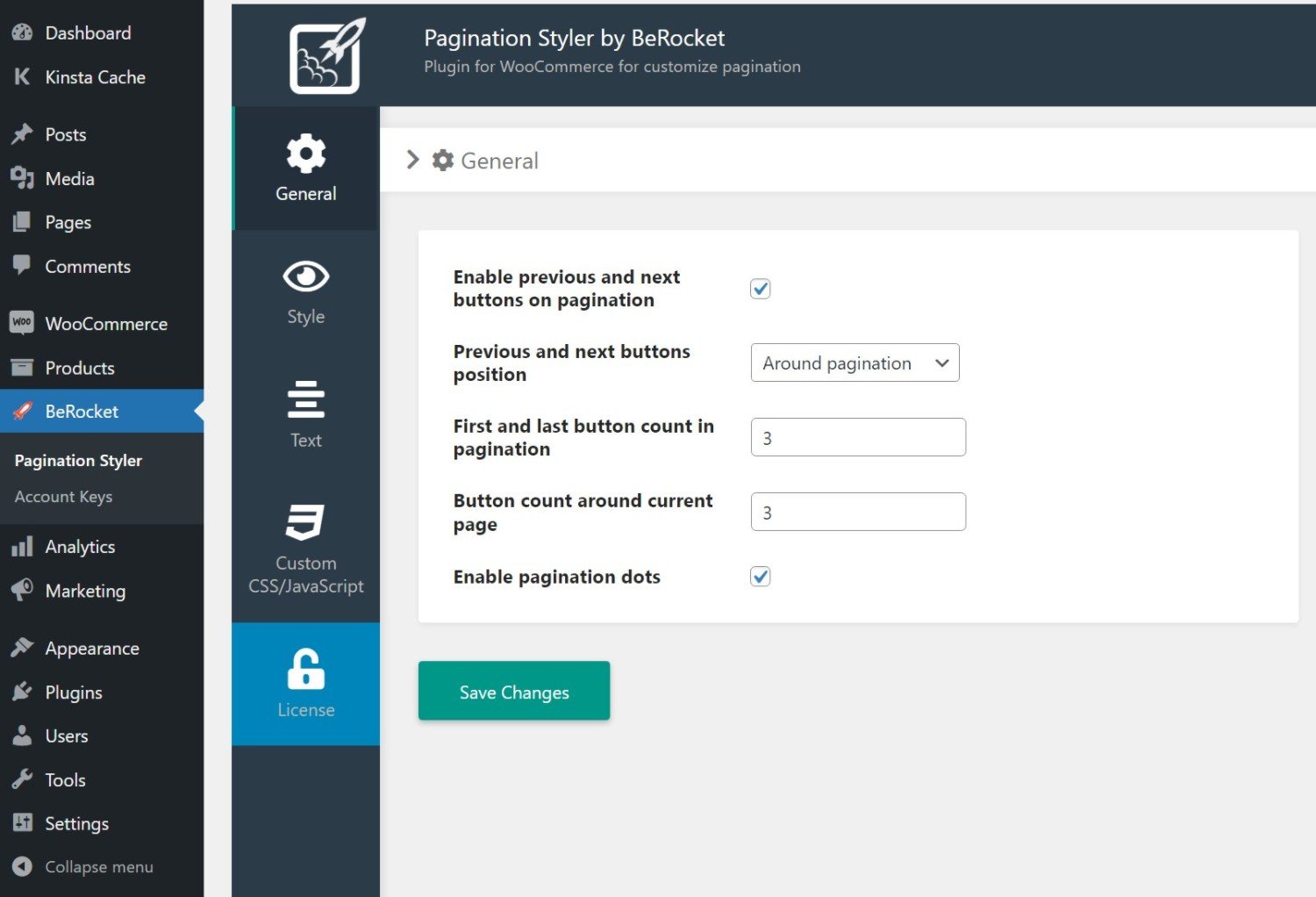Open the Analytics bar chart icon
Image resolution: width=1316 pixels, height=897 pixels.
pyautogui.click(x=22, y=546)
